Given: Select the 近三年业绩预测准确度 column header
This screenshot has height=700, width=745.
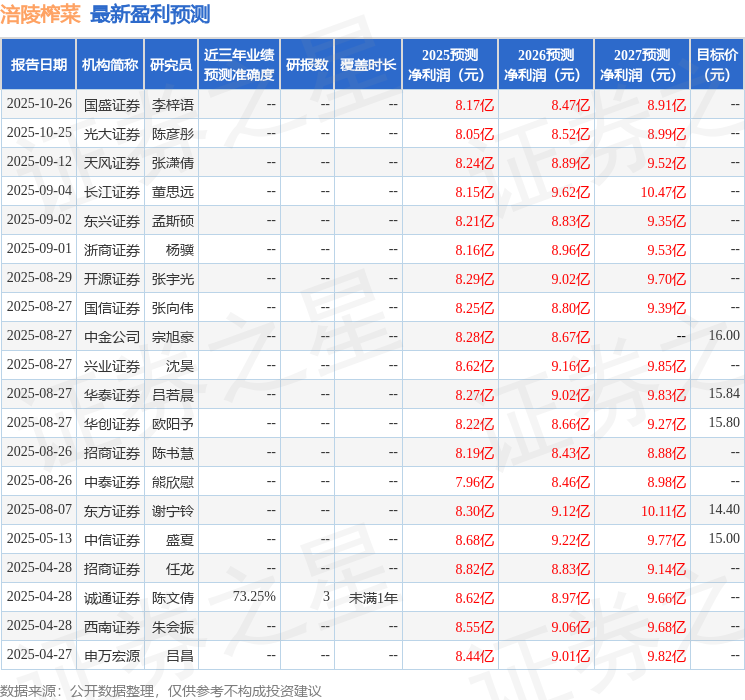Looking at the screenshot, I should 239,65.
